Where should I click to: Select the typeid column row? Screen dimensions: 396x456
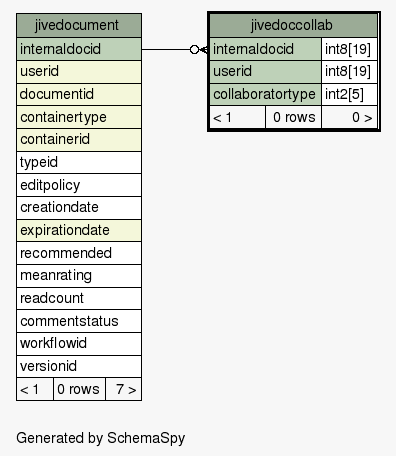(x=79, y=162)
